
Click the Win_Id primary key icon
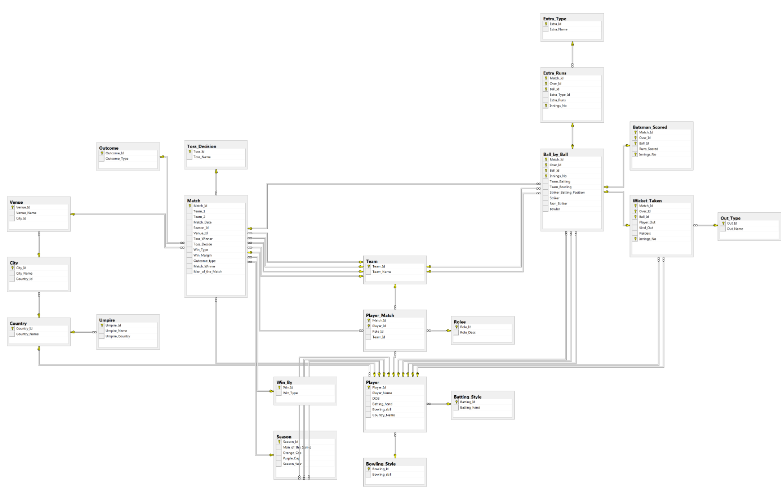279,388
